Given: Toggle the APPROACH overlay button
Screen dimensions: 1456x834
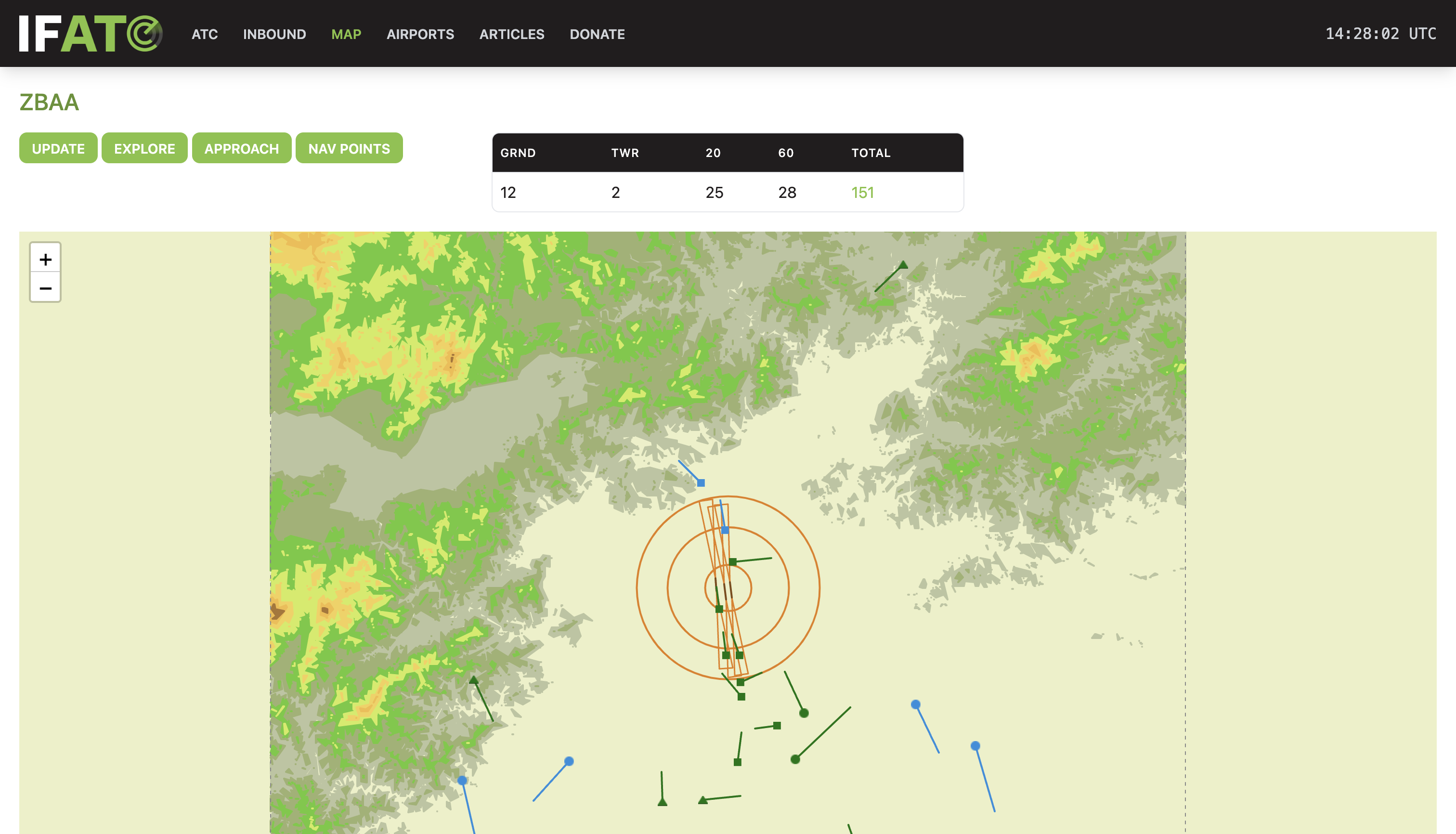Looking at the screenshot, I should pyautogui.click(x=241, y=148).
